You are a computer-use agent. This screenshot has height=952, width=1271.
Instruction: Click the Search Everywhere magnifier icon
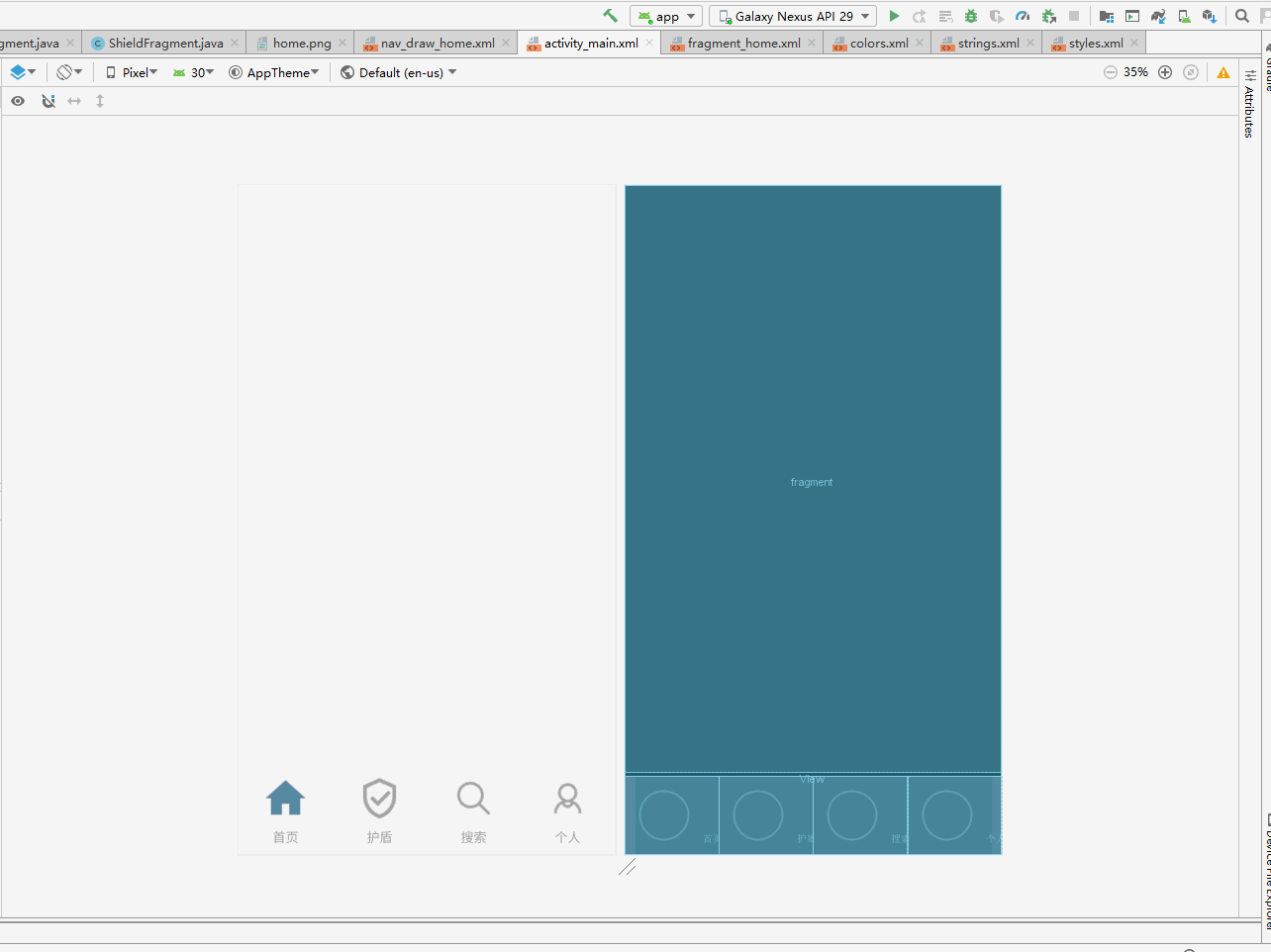1242,16
